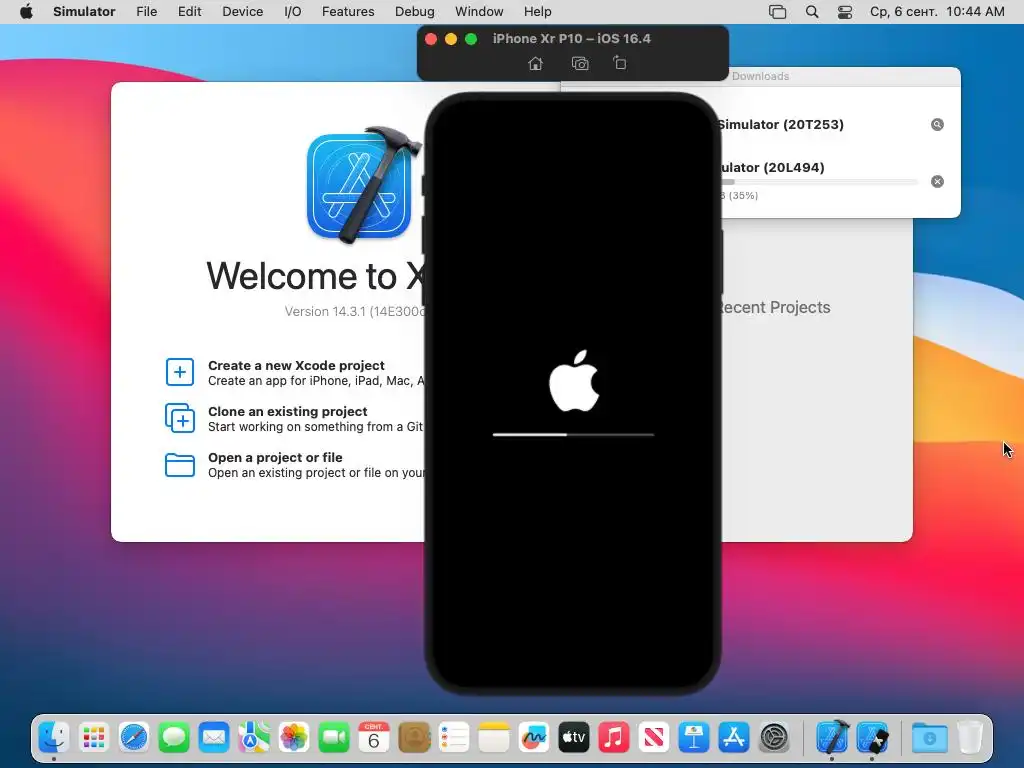This screenshot has height=768, width=1024.
Task: Open the Edit menu
Action: coord(189,12)
